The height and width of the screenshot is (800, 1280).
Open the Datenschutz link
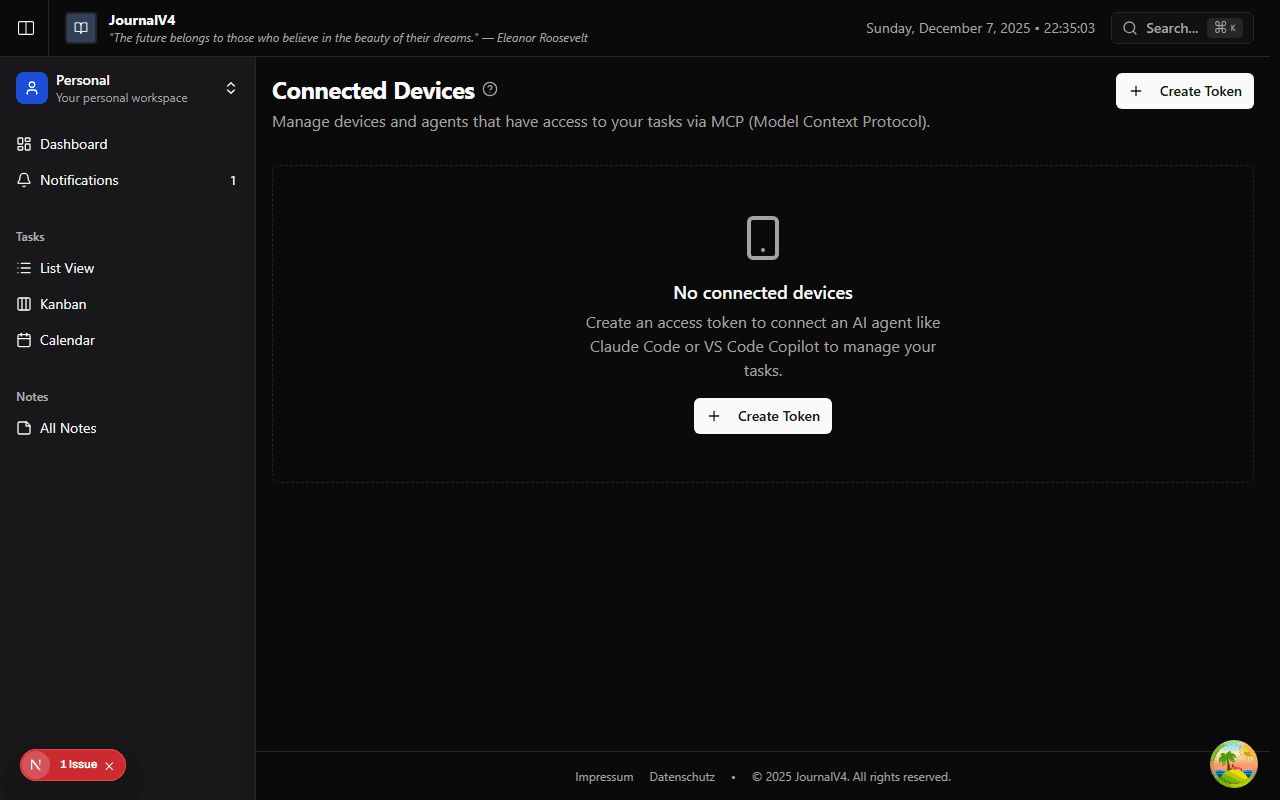pyautogui.click(x=682, y=776)
